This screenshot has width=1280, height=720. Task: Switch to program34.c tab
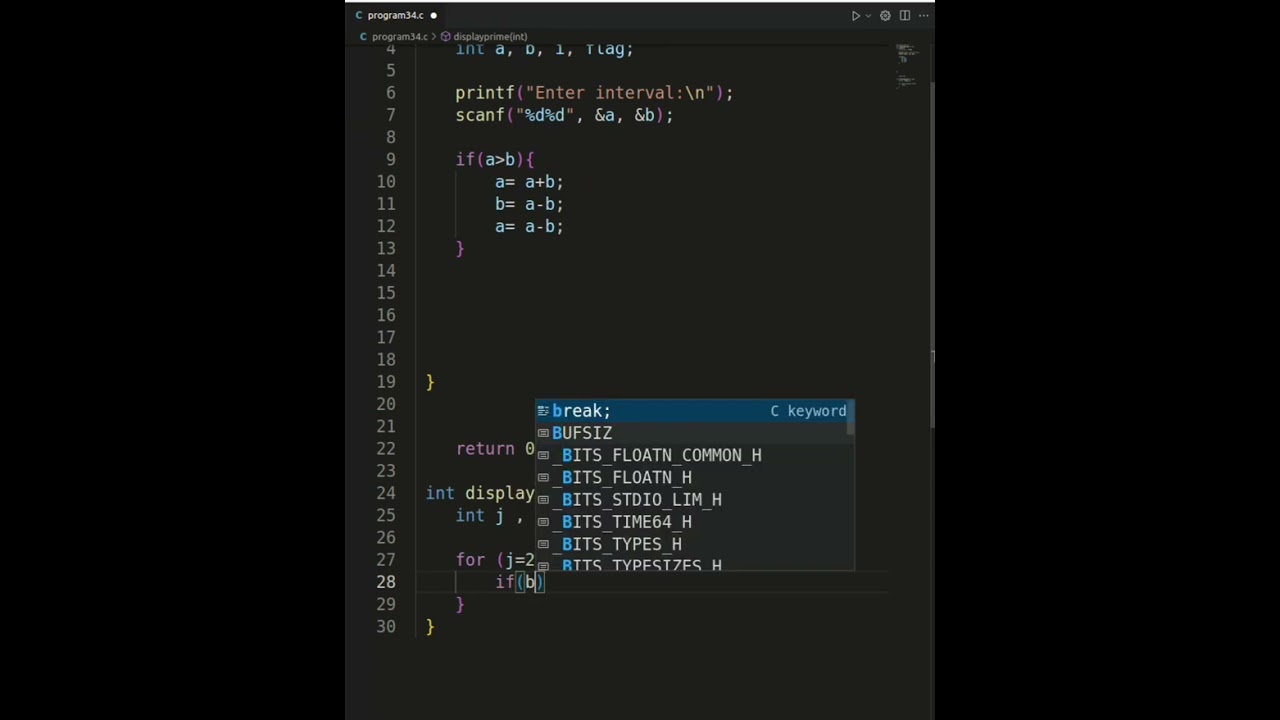point(396,15)
